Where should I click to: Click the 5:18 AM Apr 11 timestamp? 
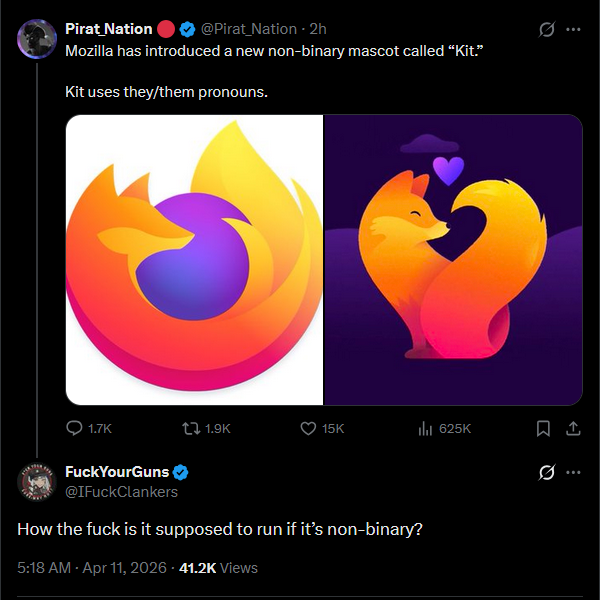(x=90, y=567)
